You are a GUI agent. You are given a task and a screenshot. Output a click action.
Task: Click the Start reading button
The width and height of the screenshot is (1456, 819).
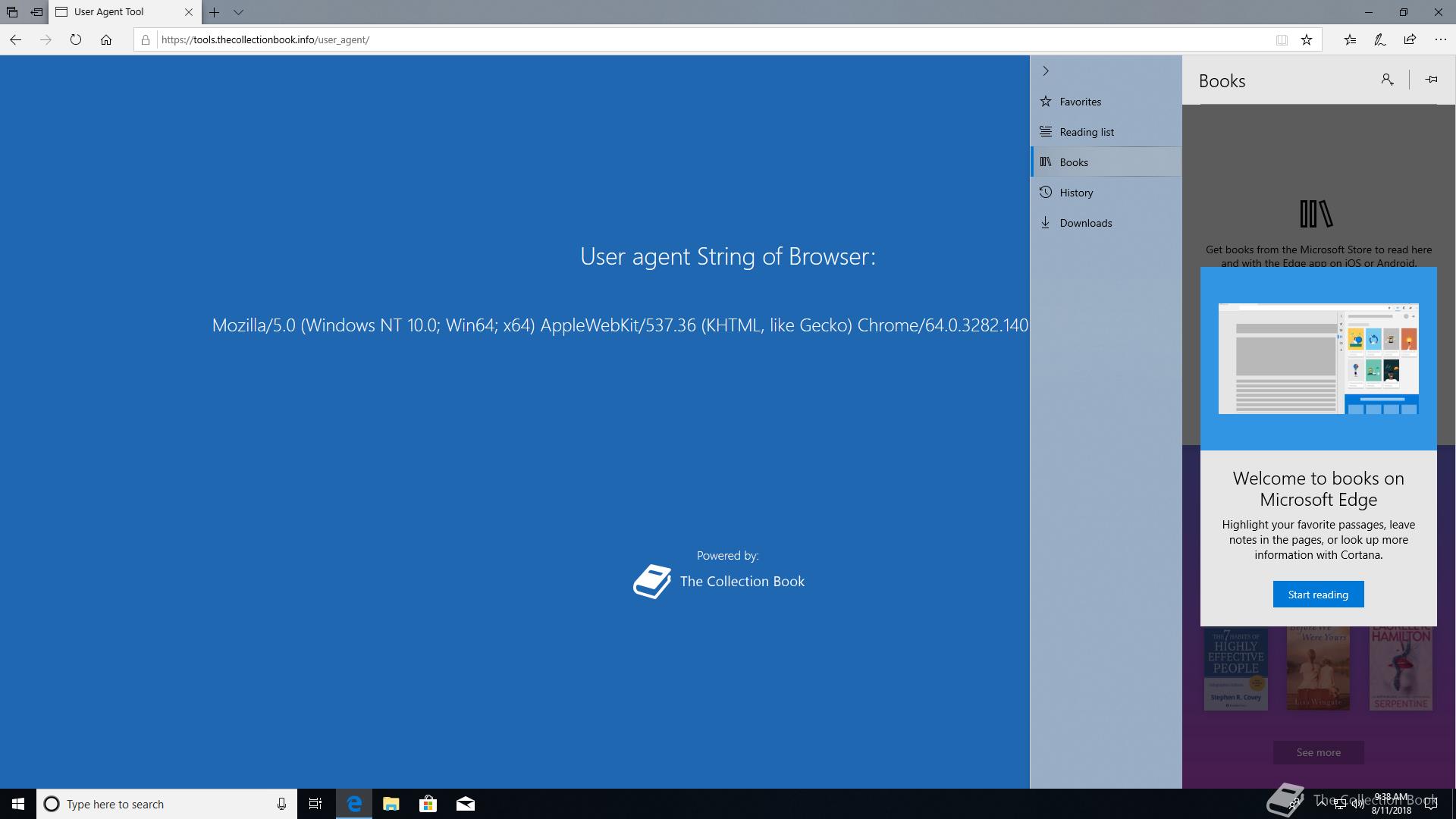(1318, 595)
